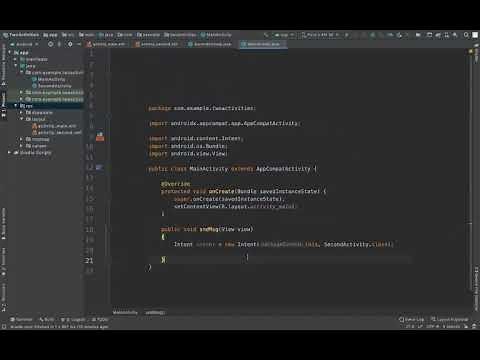Open the Android project view dropdown
Viewport: 480px width, 360px height.
click(x=24, y=44)
